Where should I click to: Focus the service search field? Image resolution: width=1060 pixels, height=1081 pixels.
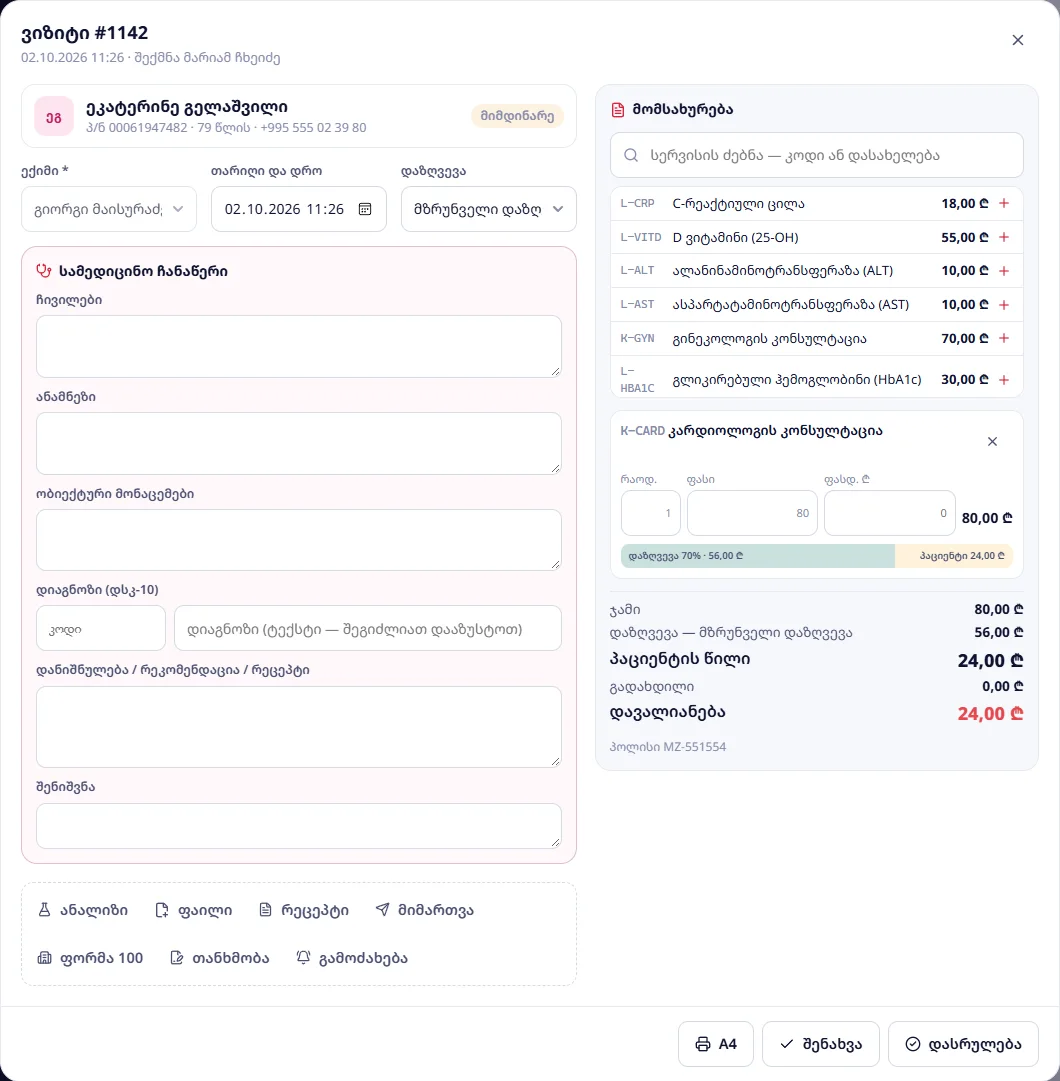(817, 155)
